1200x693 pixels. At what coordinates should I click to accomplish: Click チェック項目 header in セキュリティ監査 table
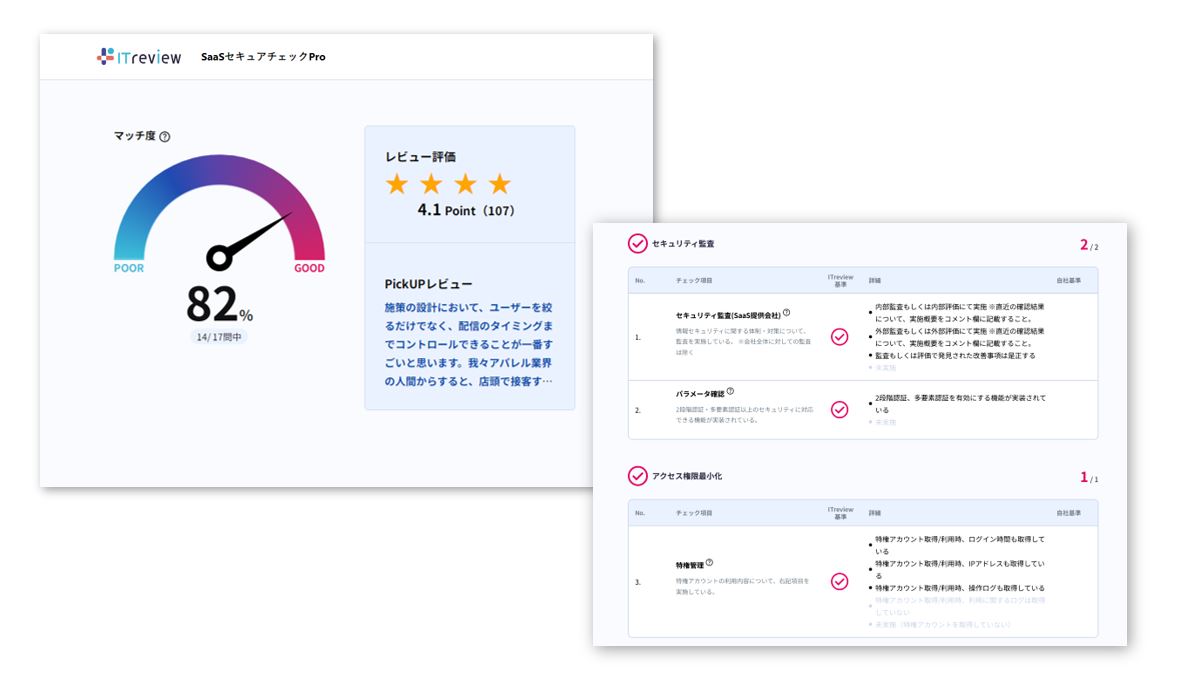tap(694, 280)
